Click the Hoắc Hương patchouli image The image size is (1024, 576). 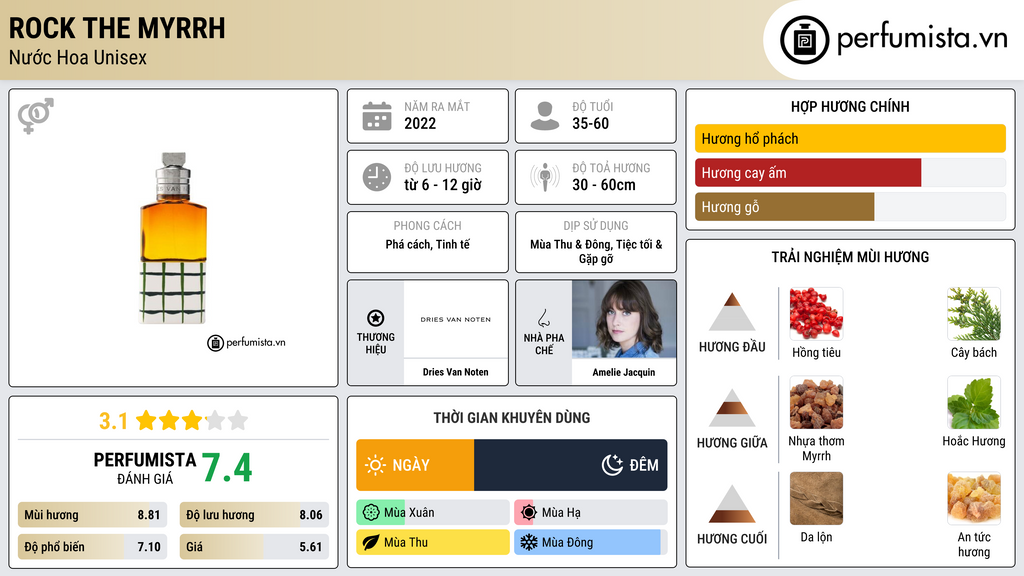tap(974, 403)
